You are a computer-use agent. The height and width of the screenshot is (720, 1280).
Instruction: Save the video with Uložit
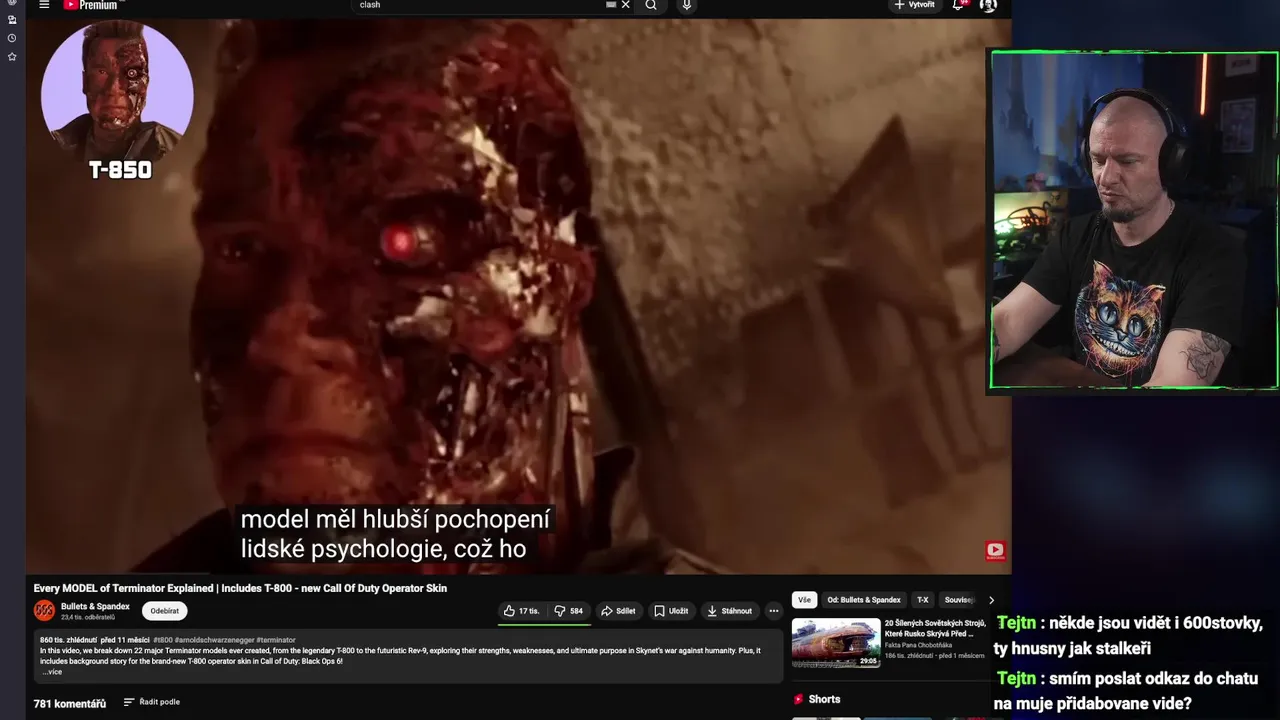tap(671, 611)
